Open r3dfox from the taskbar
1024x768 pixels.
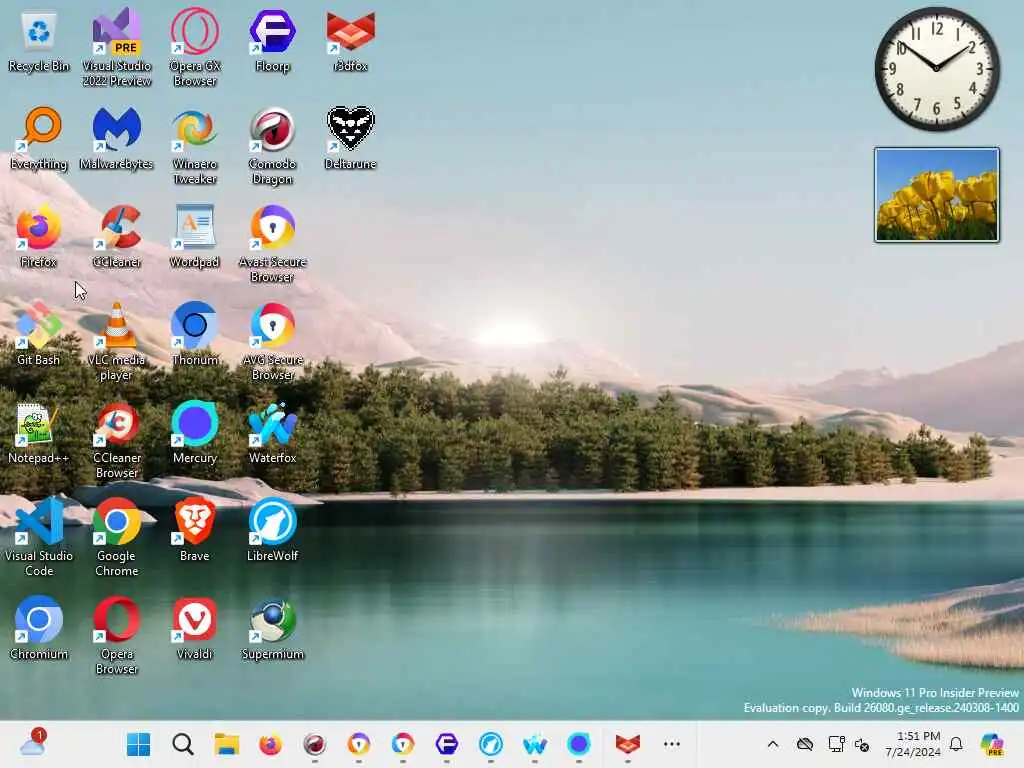click(628, 744)
